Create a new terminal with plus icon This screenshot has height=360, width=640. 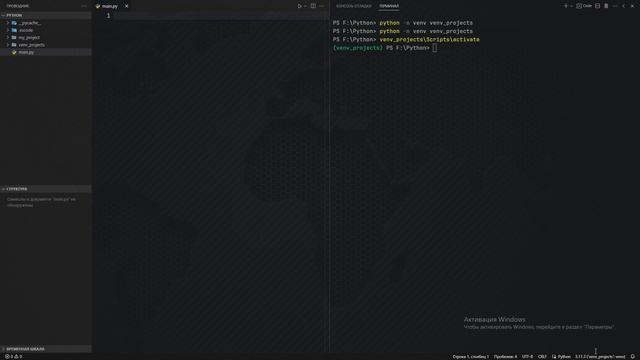coord(566,6)
